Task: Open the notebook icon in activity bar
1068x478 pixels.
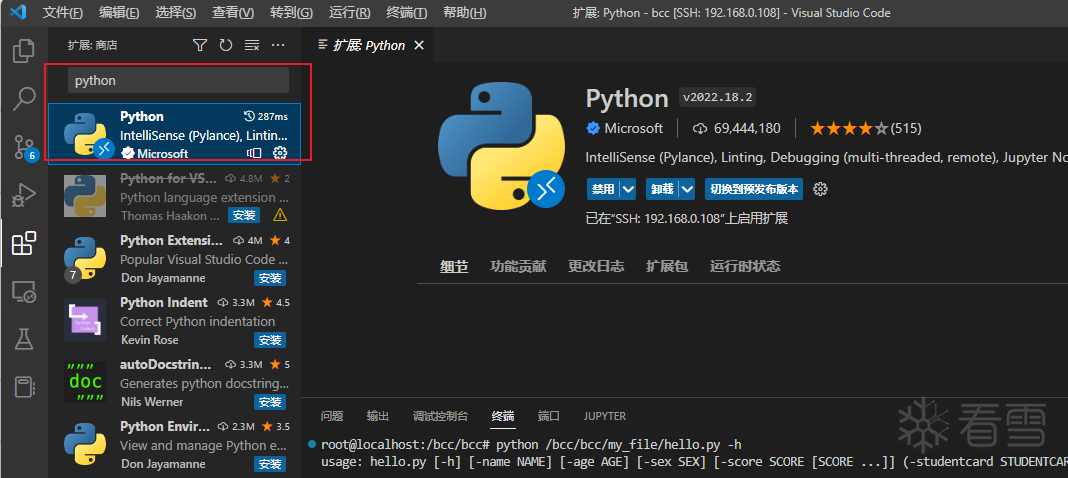Action: tap(24, 387)
